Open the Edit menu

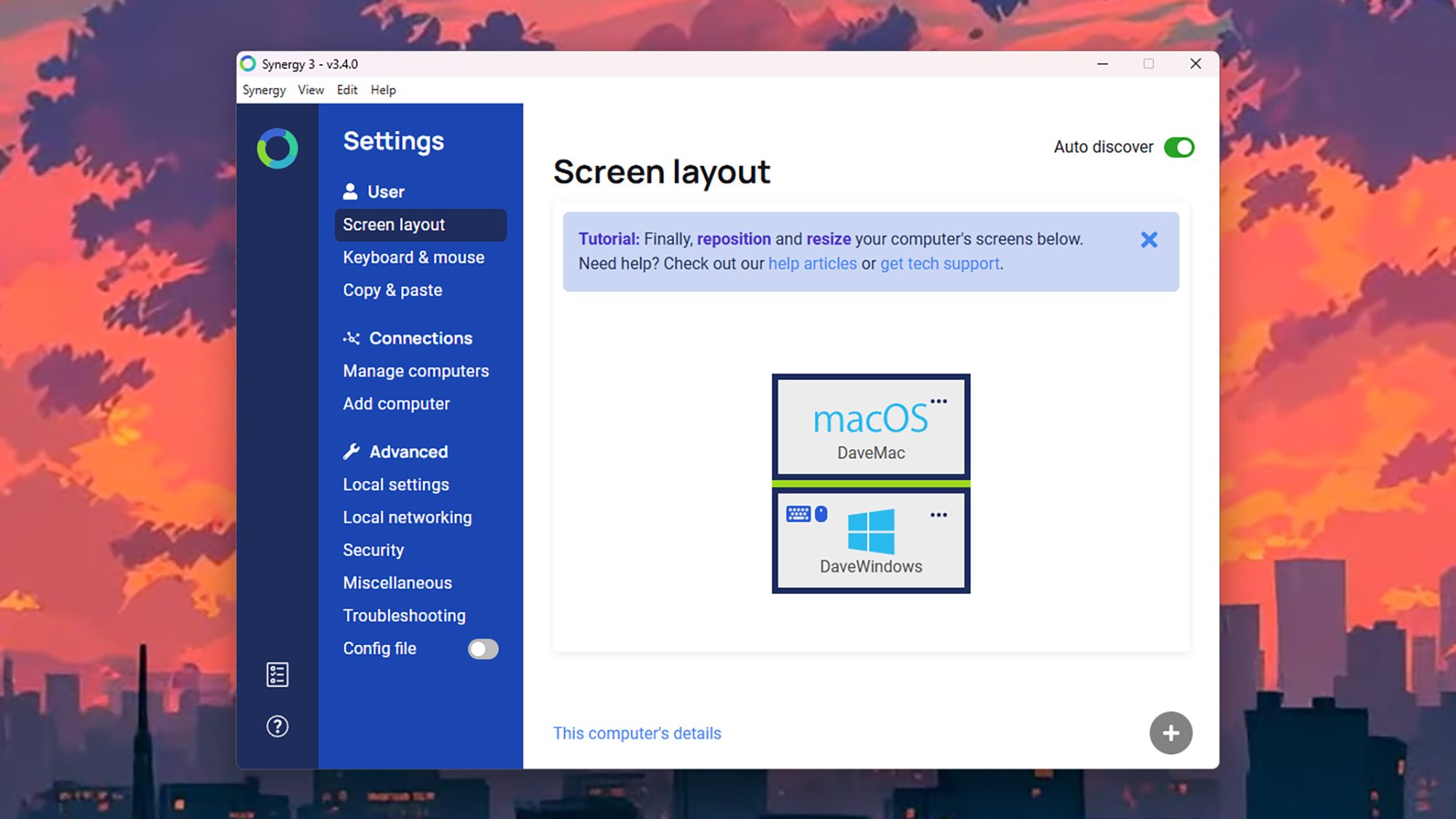(x=347, y=90)
